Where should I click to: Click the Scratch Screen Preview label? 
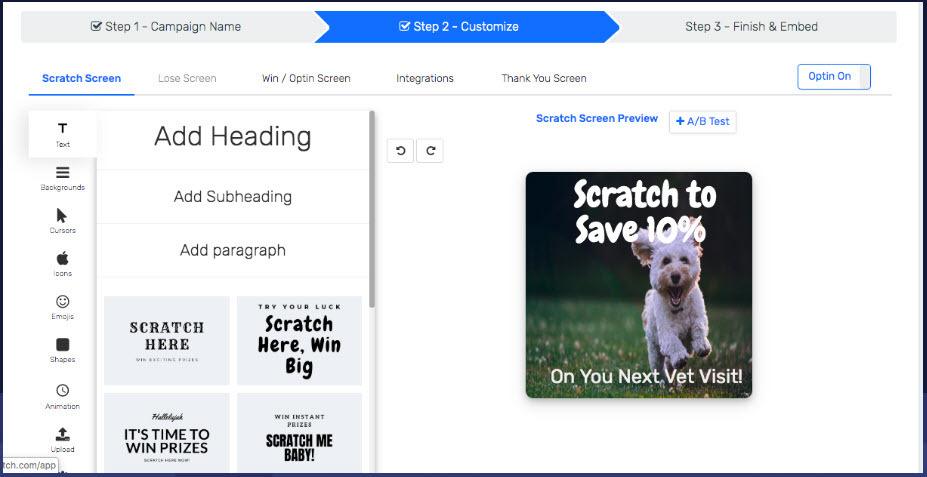point(597,118)
